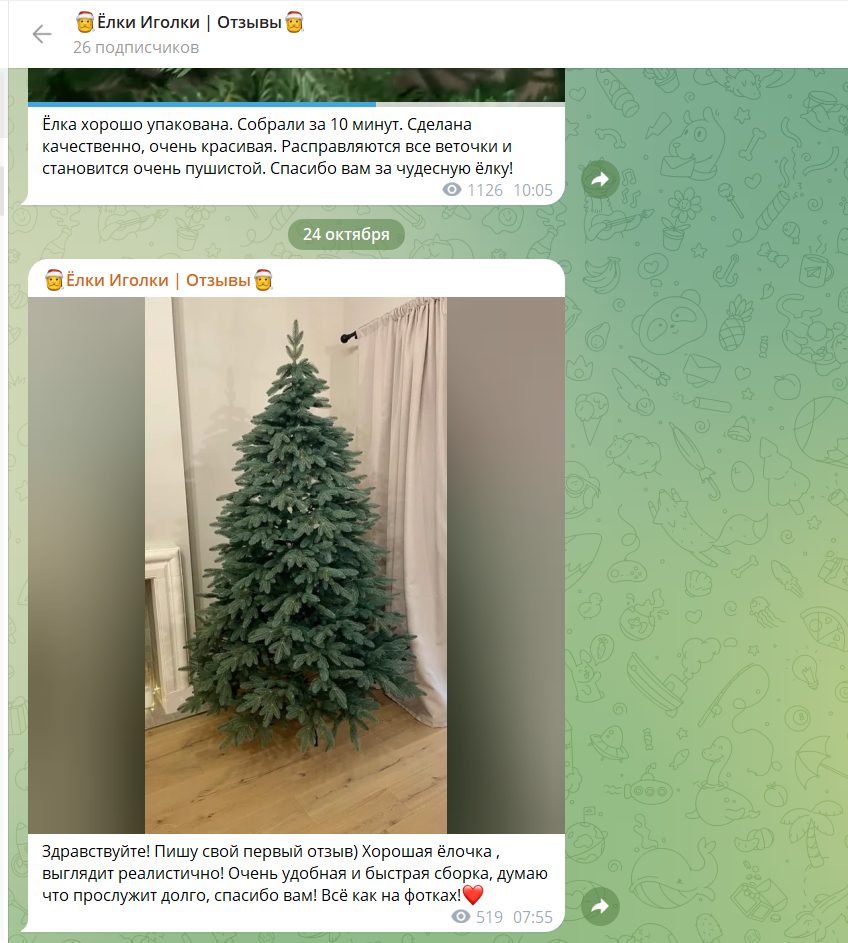The width and height of the screenshot is (848, 943).
Task: Click the 24 октября date badge
Action: (346, 234)
